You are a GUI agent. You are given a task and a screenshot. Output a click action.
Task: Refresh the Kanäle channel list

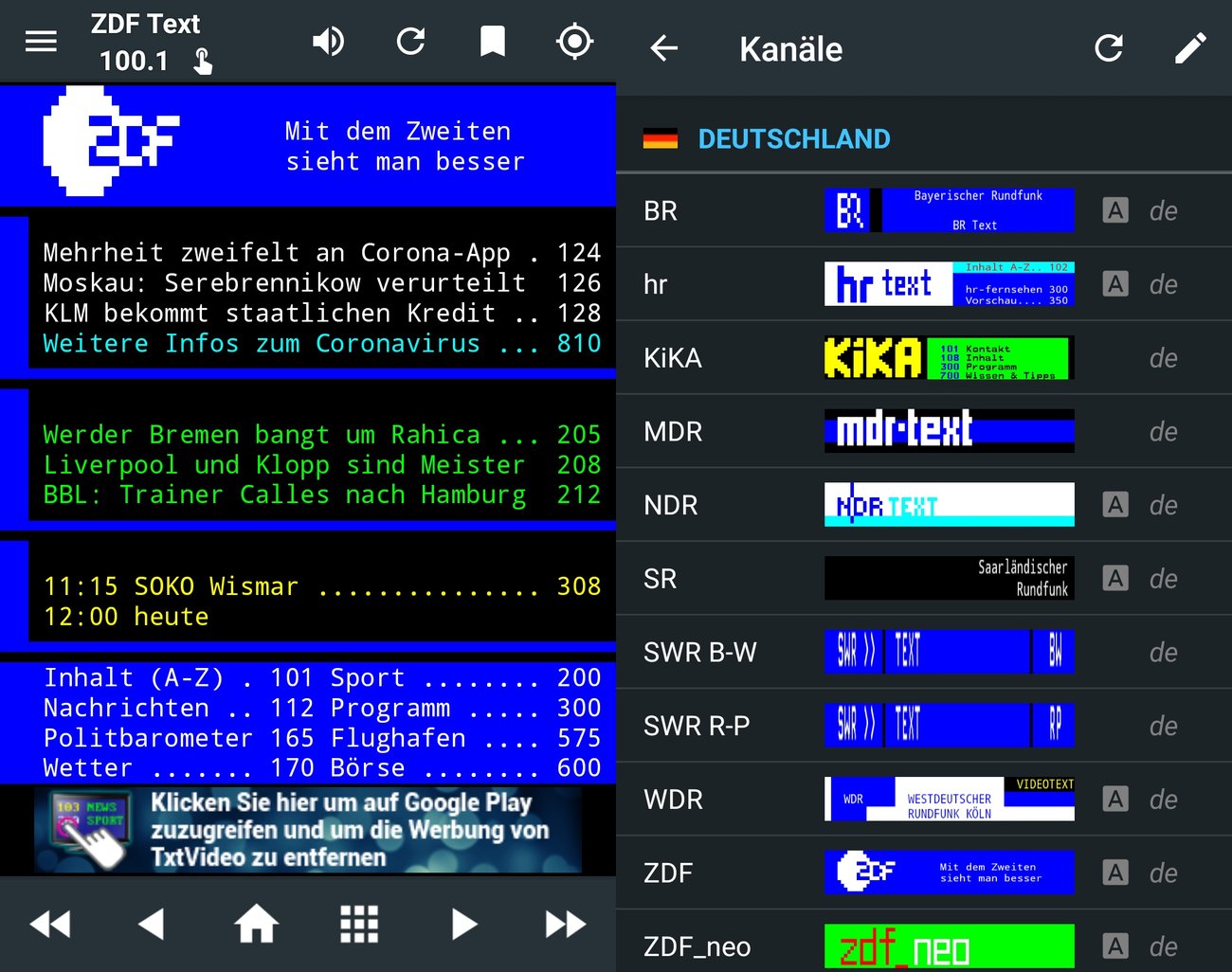pos(1109,47)
